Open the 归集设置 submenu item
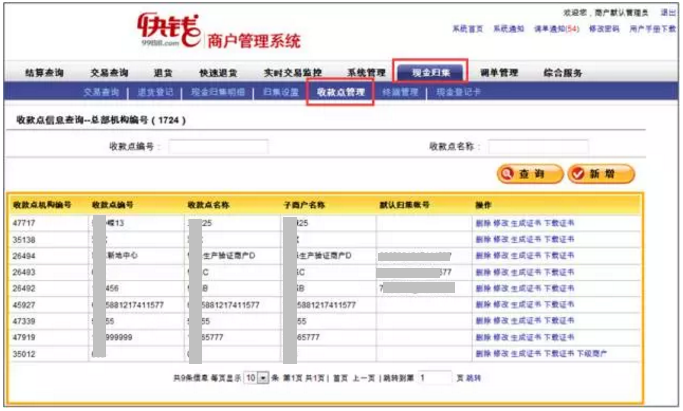The height and width of the screenshot is (411, 683). (281, 92)
